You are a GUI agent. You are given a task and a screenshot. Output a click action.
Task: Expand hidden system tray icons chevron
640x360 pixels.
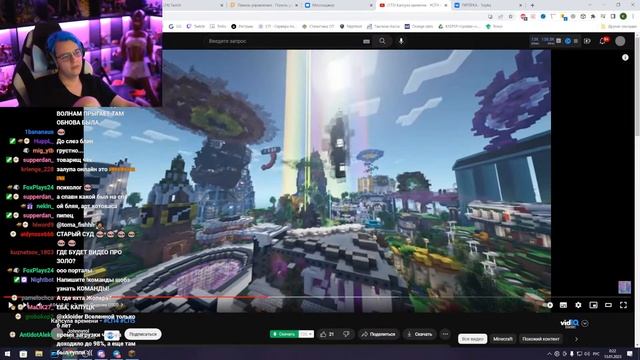click(549, 354)
